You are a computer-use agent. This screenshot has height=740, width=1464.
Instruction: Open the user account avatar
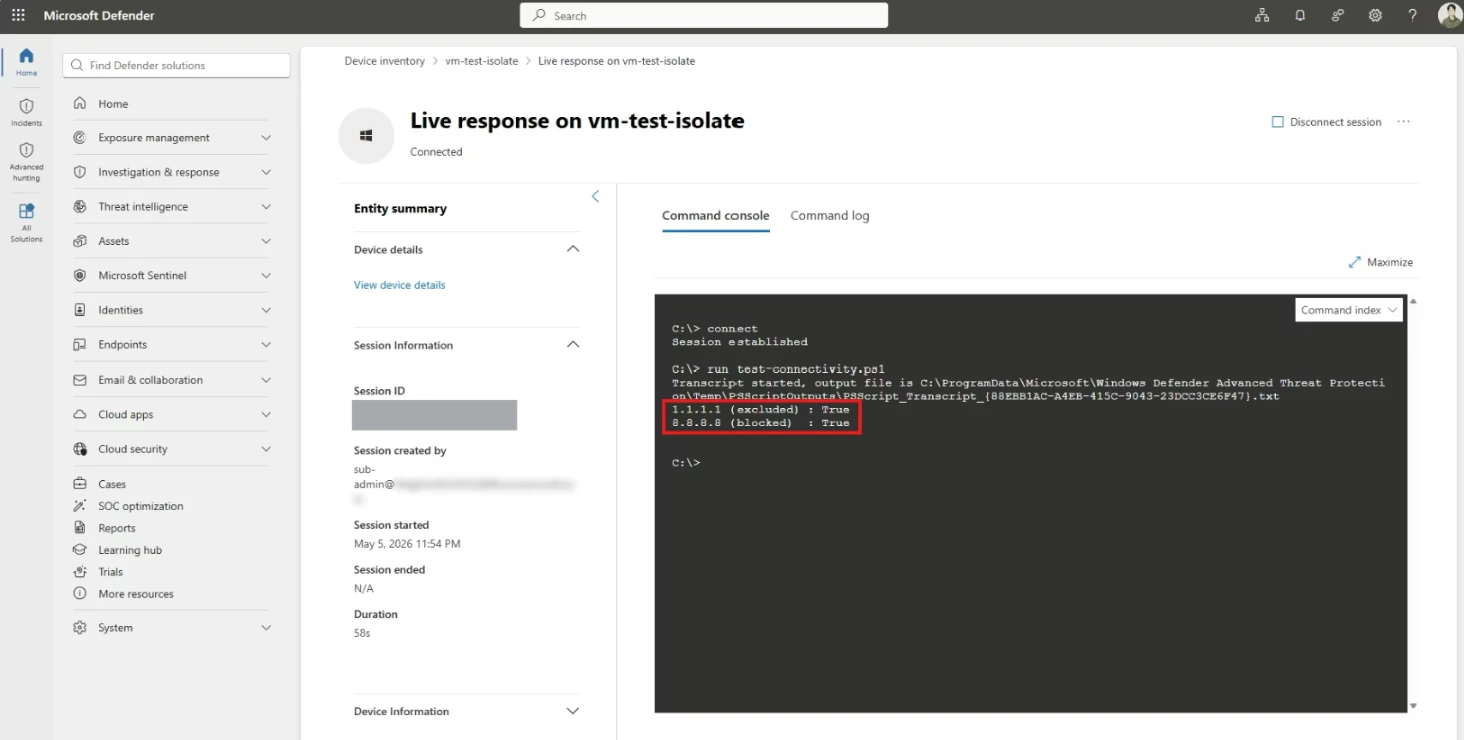point(1450,15)
